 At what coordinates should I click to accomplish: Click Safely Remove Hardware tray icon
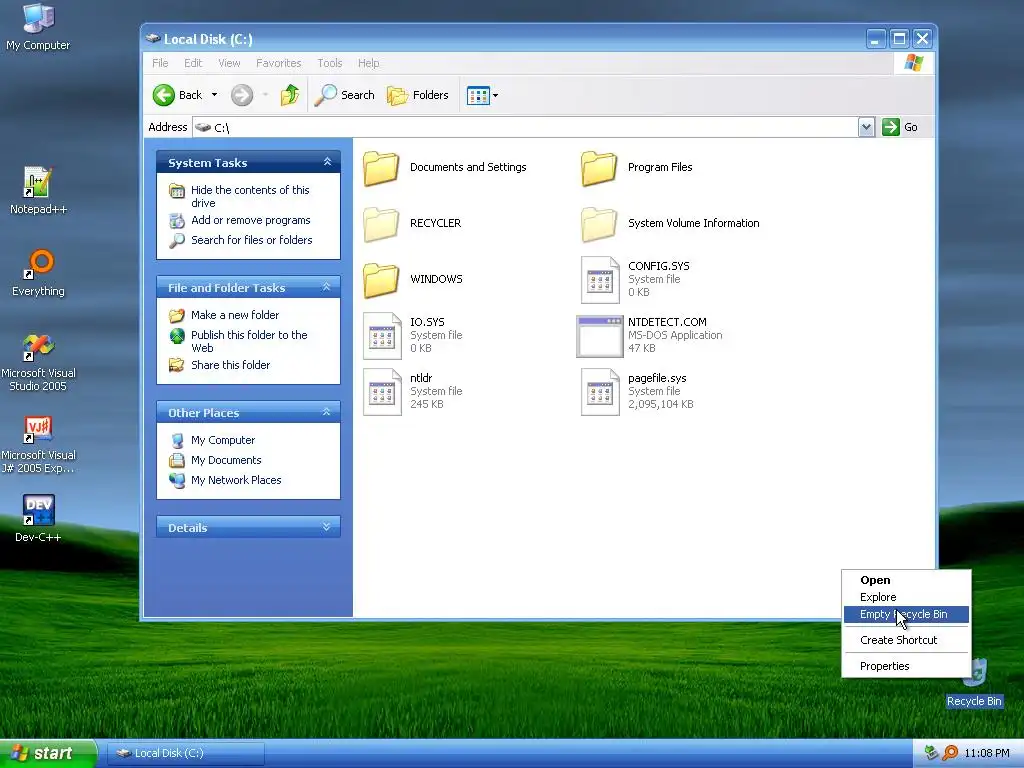pyautogui.click(x=932, y=753)
